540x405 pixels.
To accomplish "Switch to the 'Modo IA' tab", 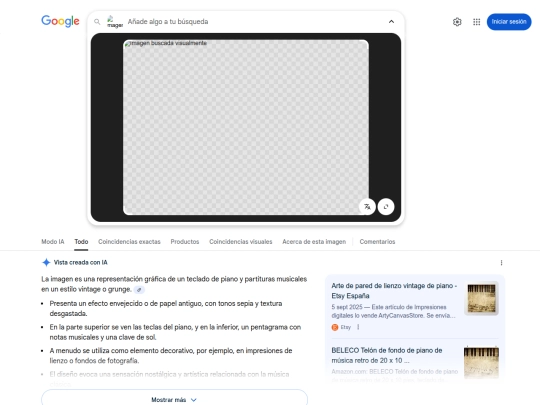I will (53, 242).
